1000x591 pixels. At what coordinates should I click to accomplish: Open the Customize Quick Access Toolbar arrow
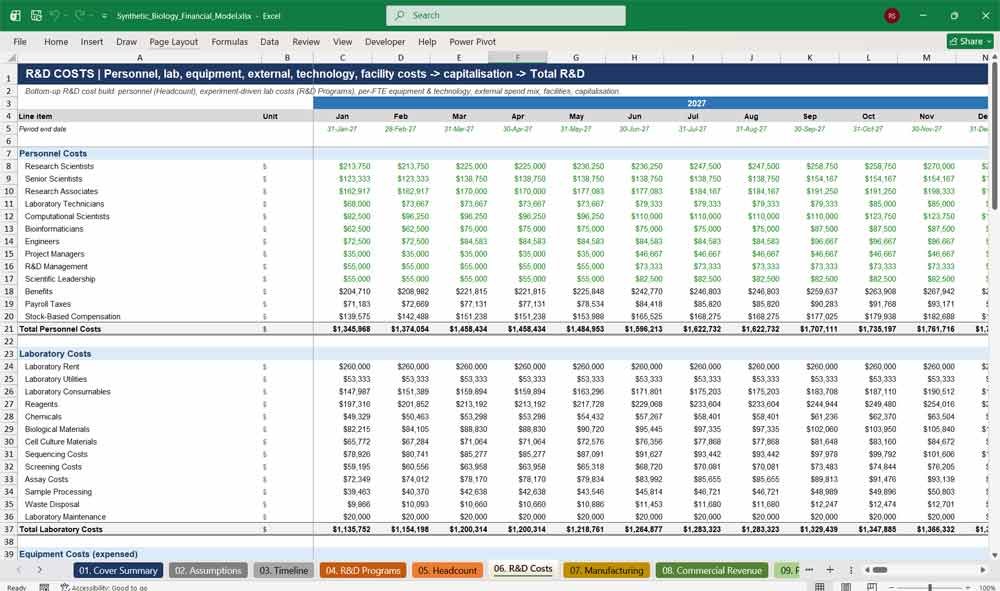(104, 16)
